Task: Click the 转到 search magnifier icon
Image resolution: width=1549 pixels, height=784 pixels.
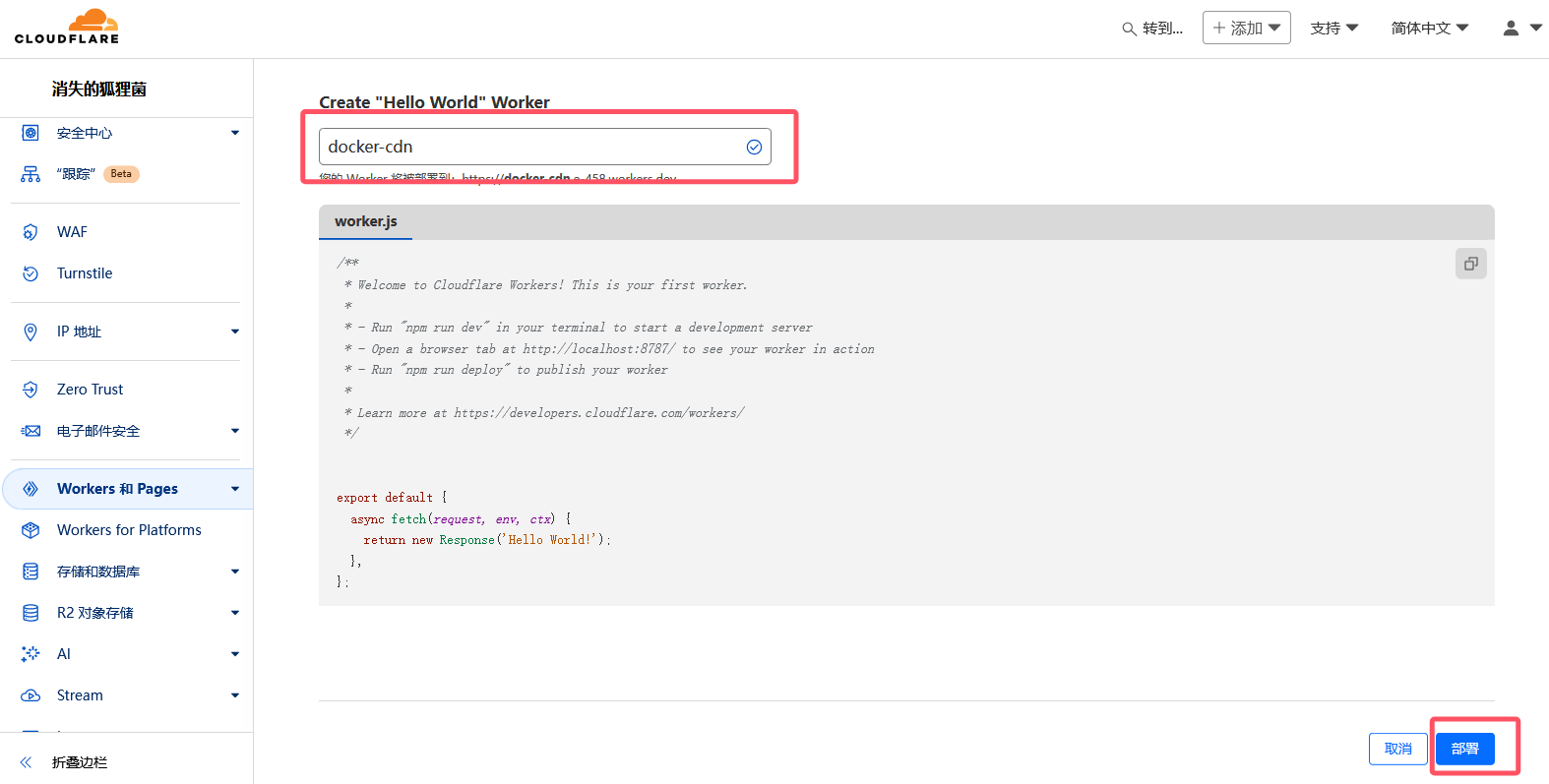Action: point(1129,29)
